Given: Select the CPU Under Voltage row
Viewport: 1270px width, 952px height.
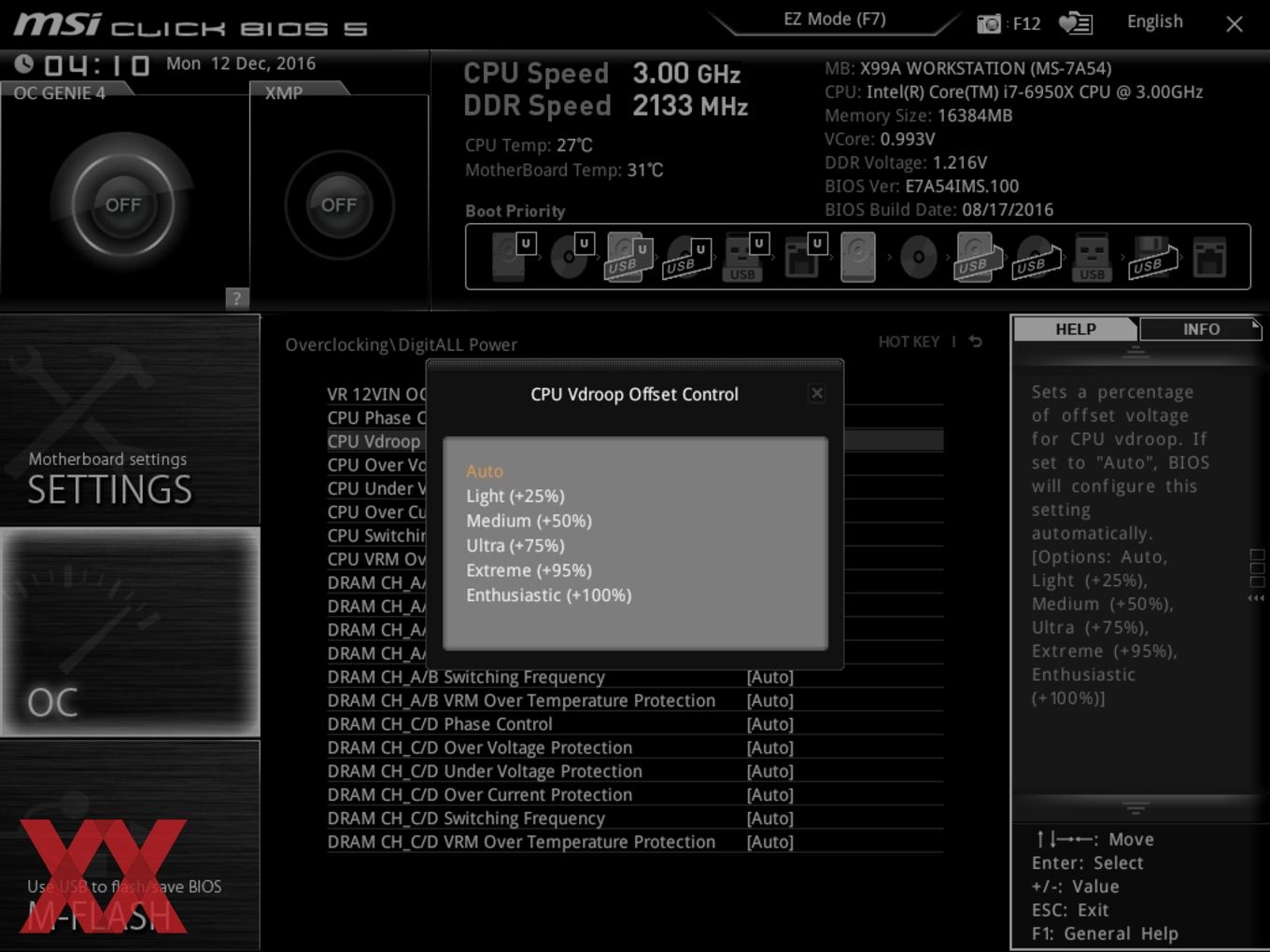Looking at the screenshot, I should [376, 488].
